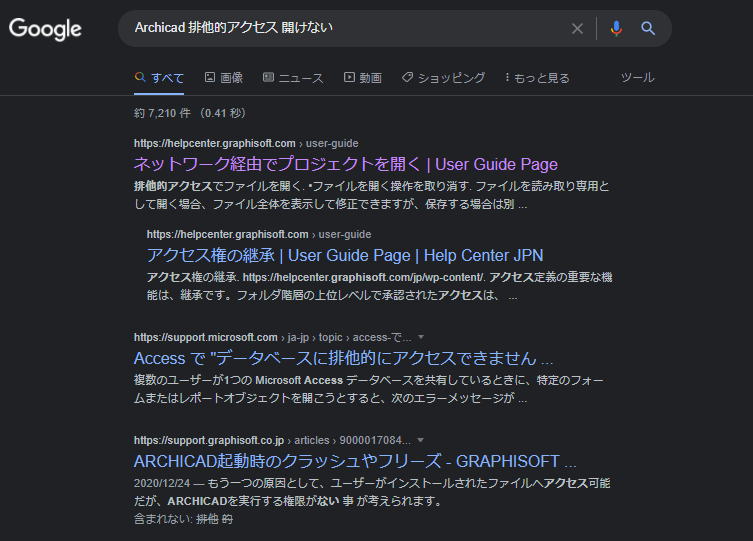Open アクセス権の継承 User Guide result

pyautogui.click(x=345, y=255)
